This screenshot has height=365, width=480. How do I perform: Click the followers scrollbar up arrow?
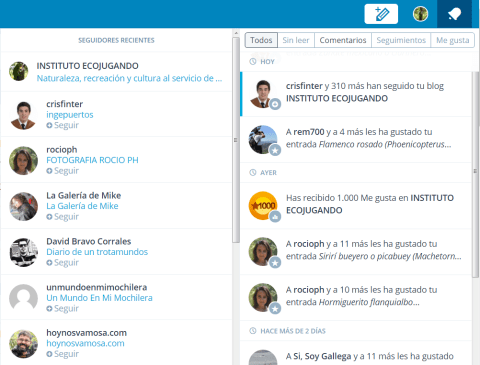pos(236,33)
